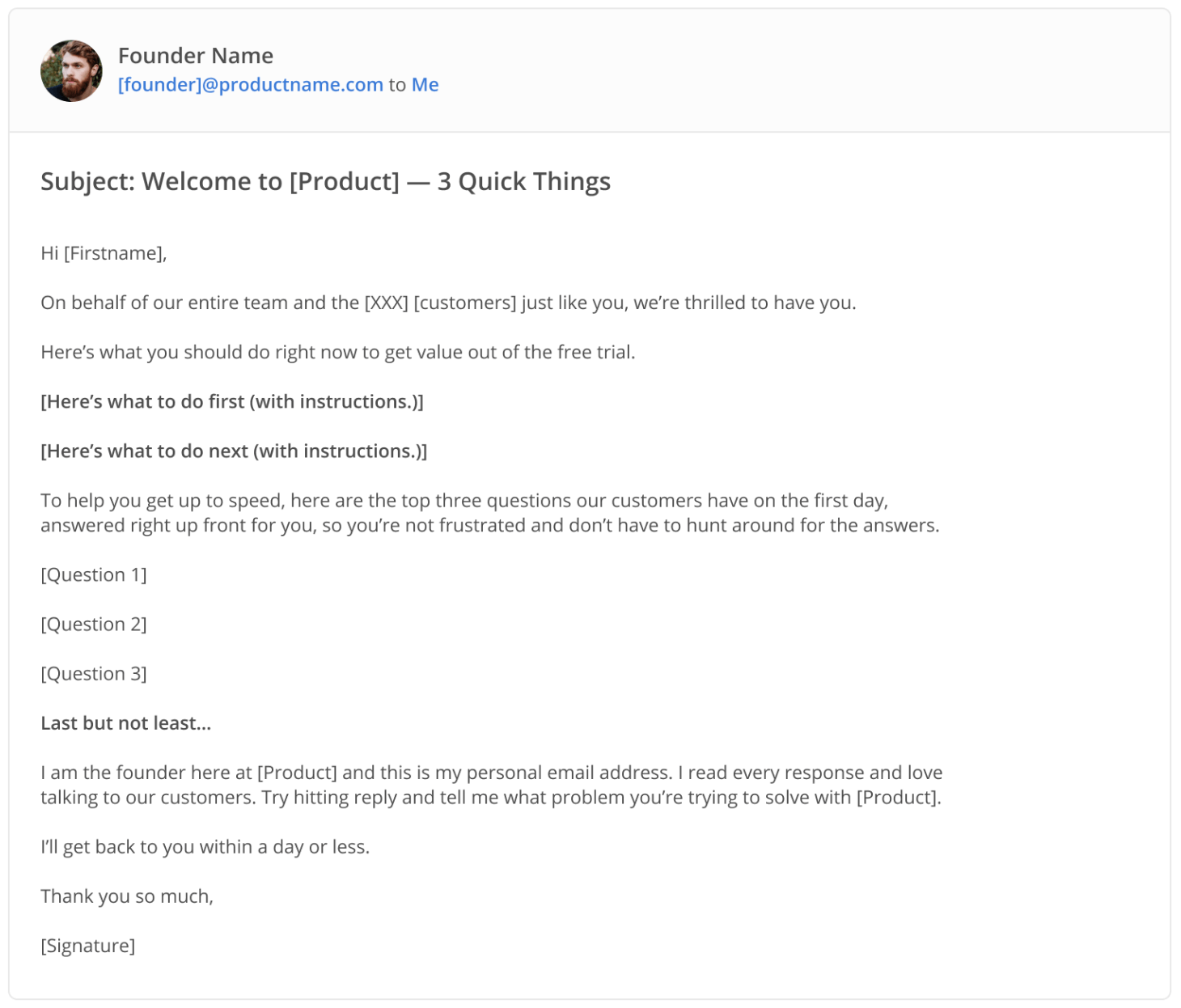Click the bold "Last but not least..." text

[x=125, y=724]
